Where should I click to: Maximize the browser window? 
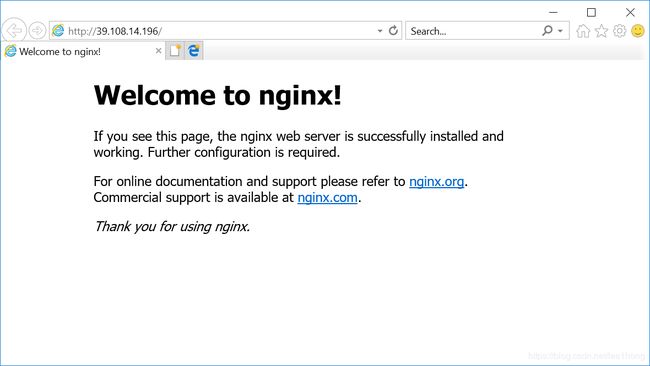[x=592, y=12]
